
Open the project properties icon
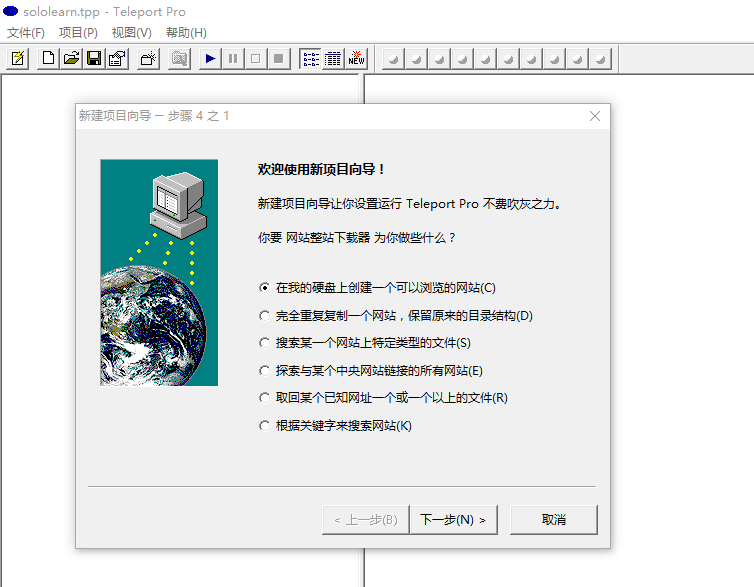(117, 59)
